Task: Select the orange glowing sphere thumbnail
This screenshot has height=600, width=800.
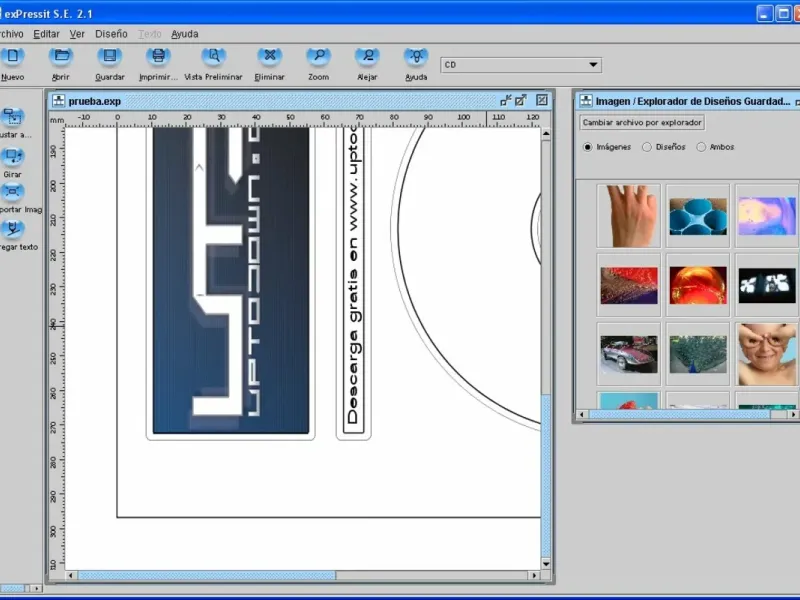Action: 698,285
